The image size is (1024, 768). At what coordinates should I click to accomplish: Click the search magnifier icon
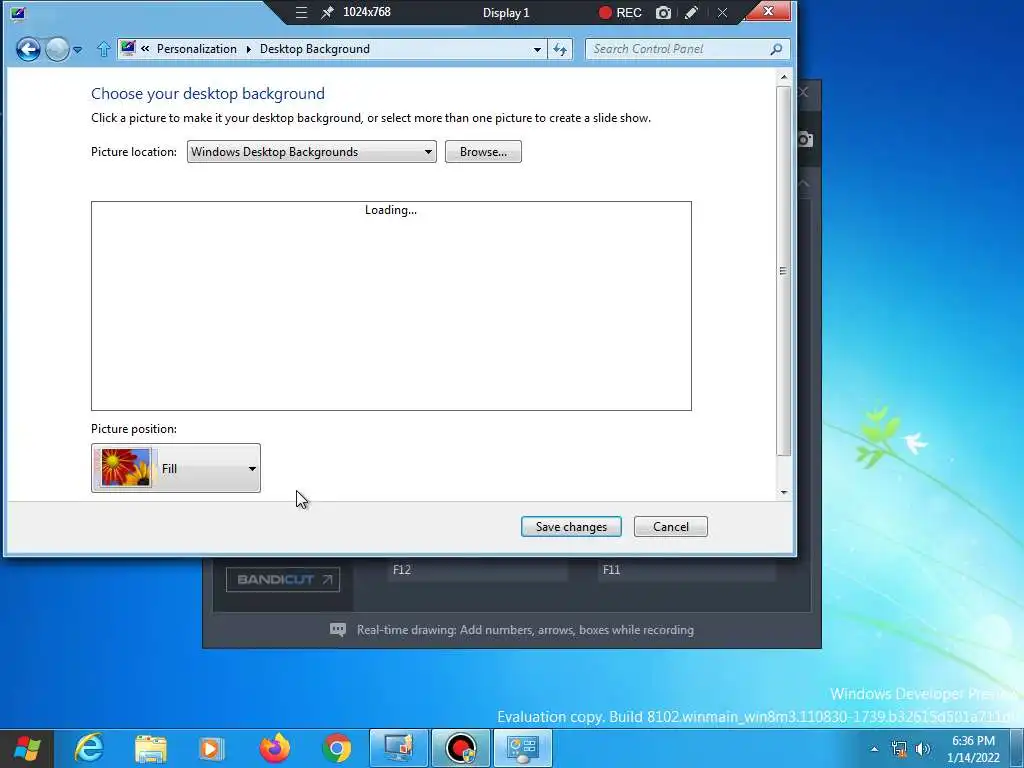click(776, 49)
